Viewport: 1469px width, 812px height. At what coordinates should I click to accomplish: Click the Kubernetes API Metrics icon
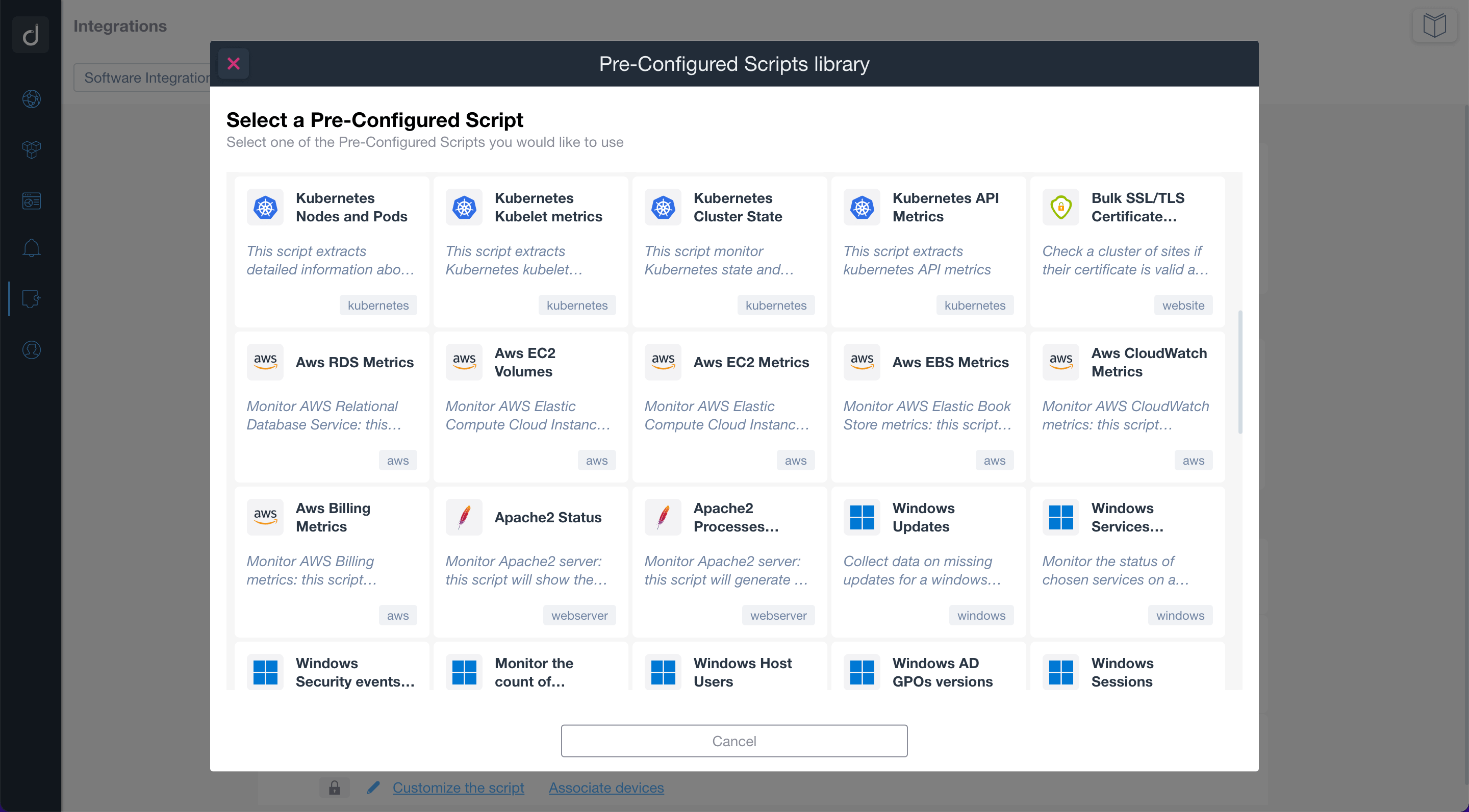tap(862, 207)
